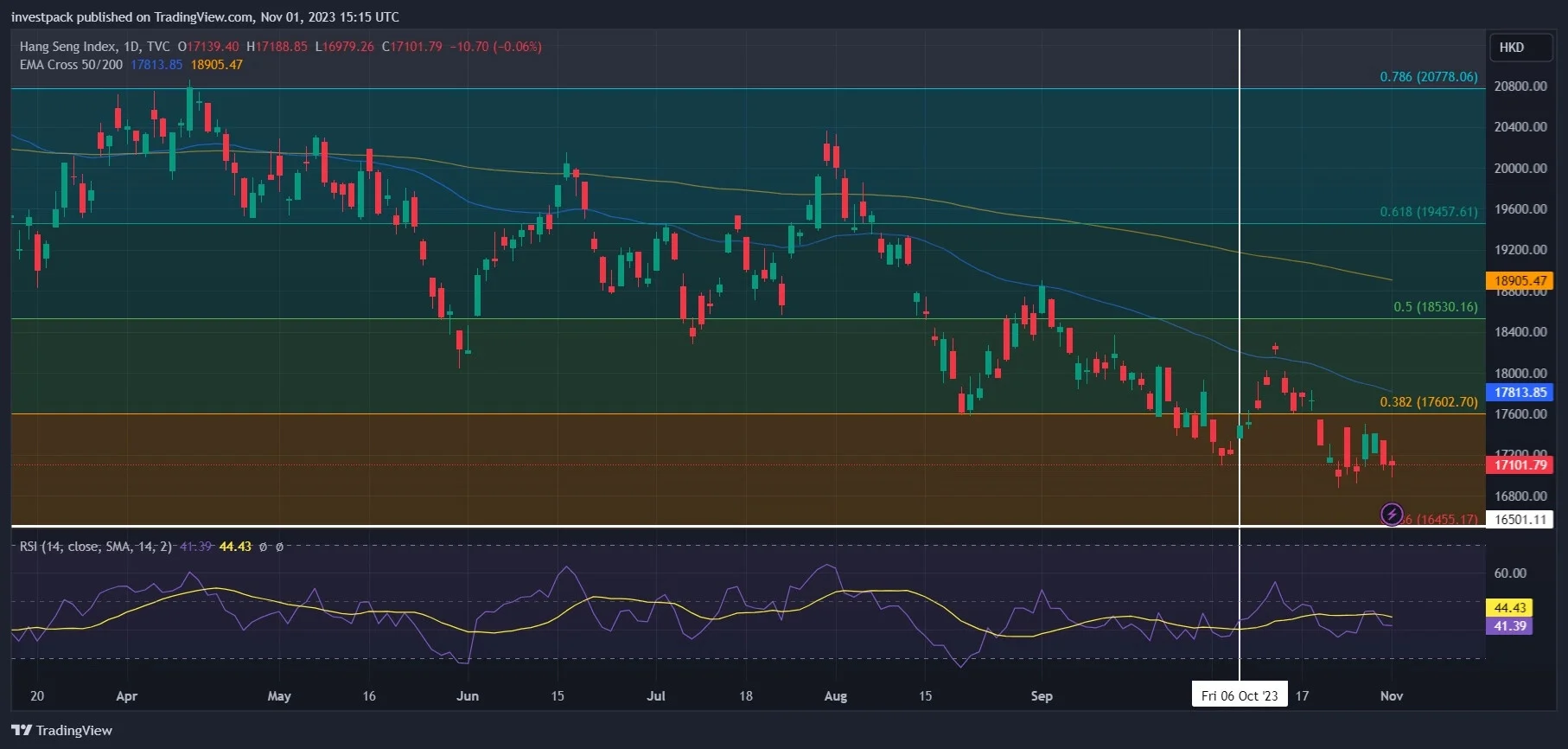Click the Fri 06 Oct '23 date marker

(1240, 695)
